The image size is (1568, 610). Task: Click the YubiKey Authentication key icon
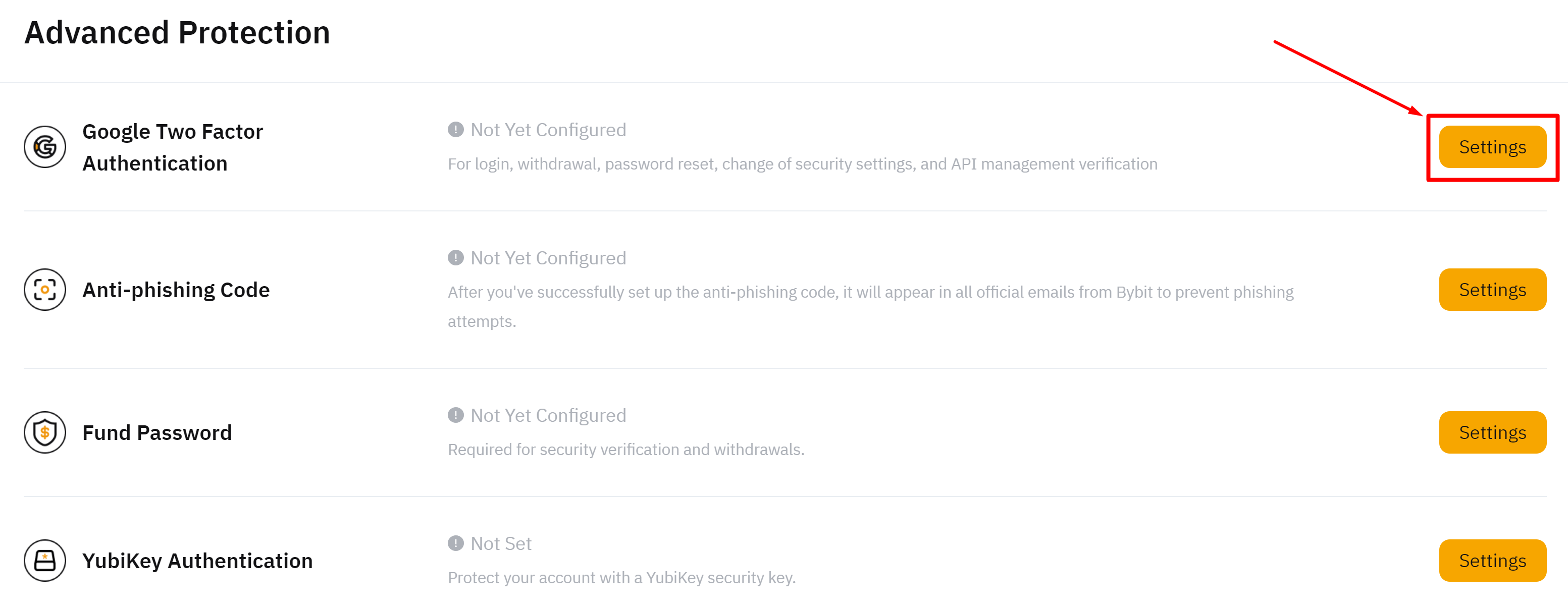[44, 560]
